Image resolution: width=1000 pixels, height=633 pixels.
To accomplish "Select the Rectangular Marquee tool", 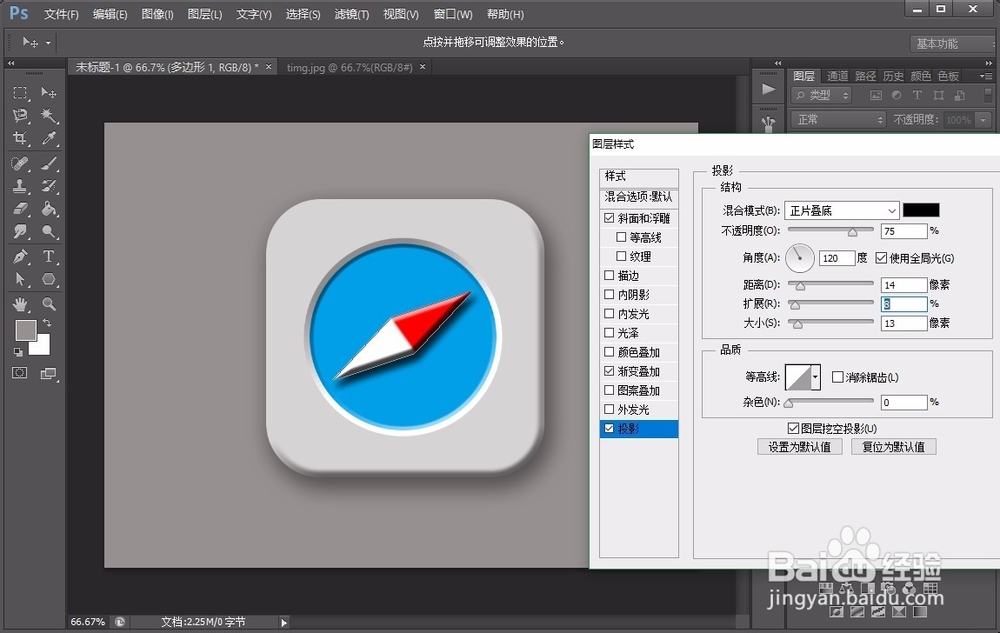I will click(x=20, y=93).
